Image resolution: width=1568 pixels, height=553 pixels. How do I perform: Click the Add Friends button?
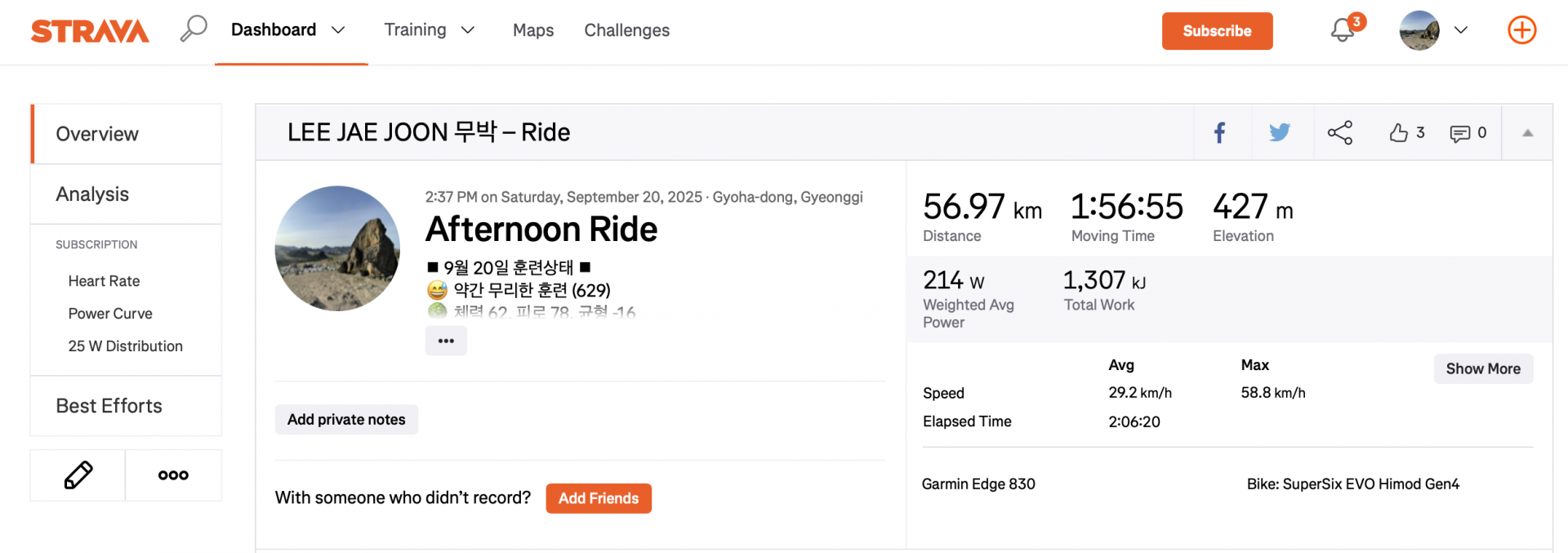599,498
